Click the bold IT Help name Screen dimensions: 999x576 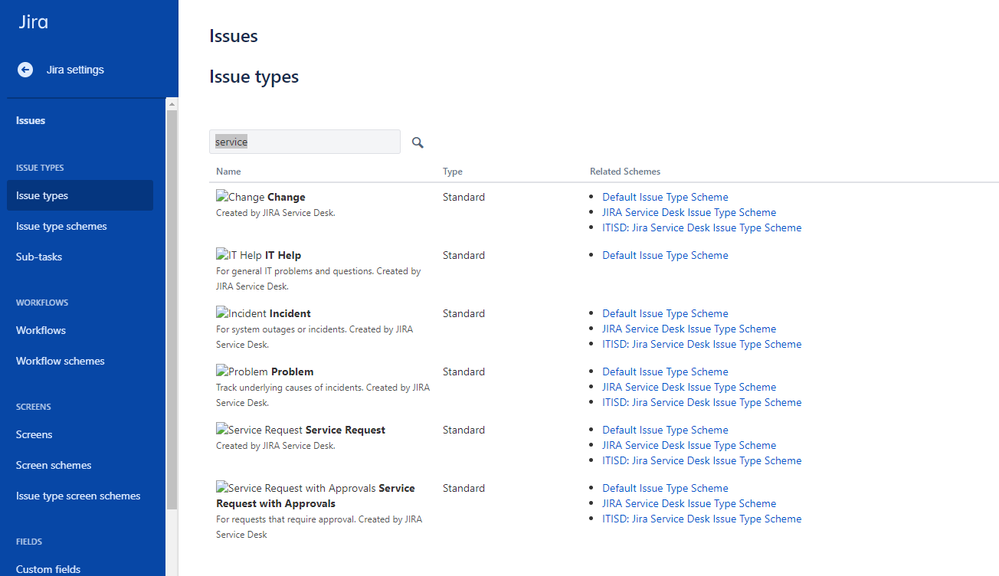tap(283, 255)
